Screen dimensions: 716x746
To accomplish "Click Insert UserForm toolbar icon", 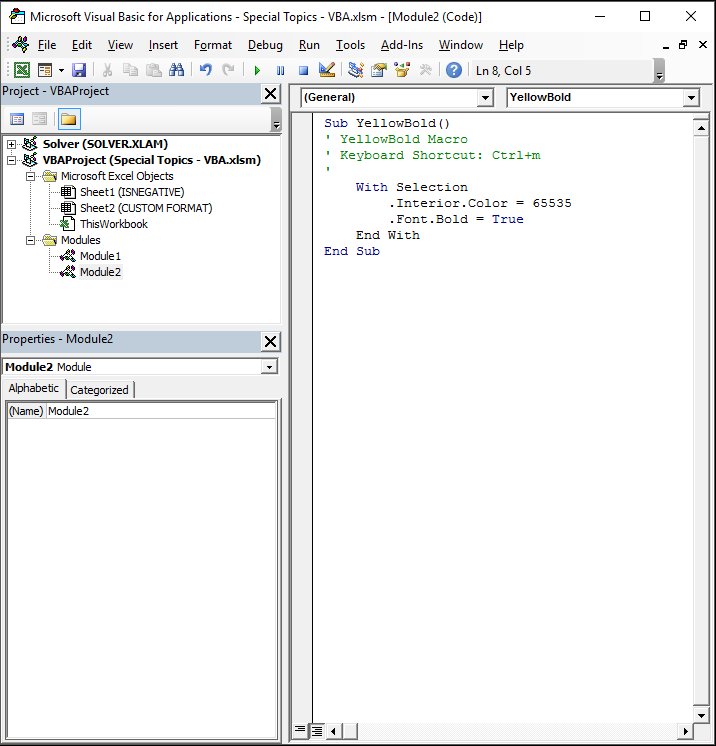I will point(45,70).
